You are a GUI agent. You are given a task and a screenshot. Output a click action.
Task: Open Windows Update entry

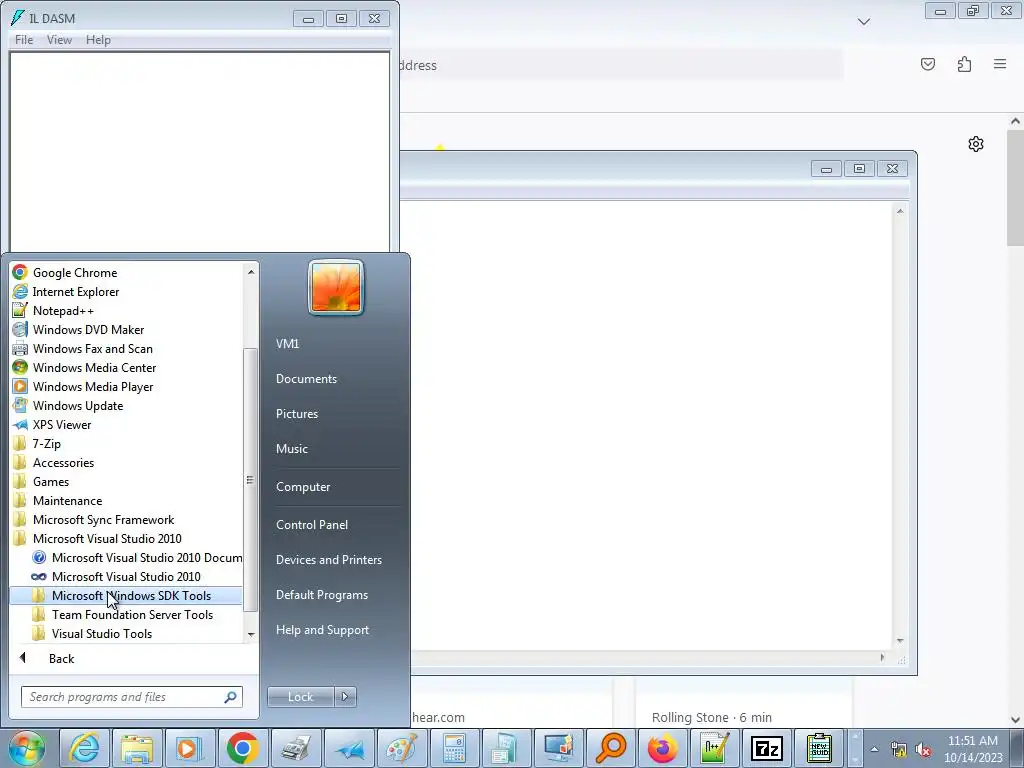click(126, 405)
